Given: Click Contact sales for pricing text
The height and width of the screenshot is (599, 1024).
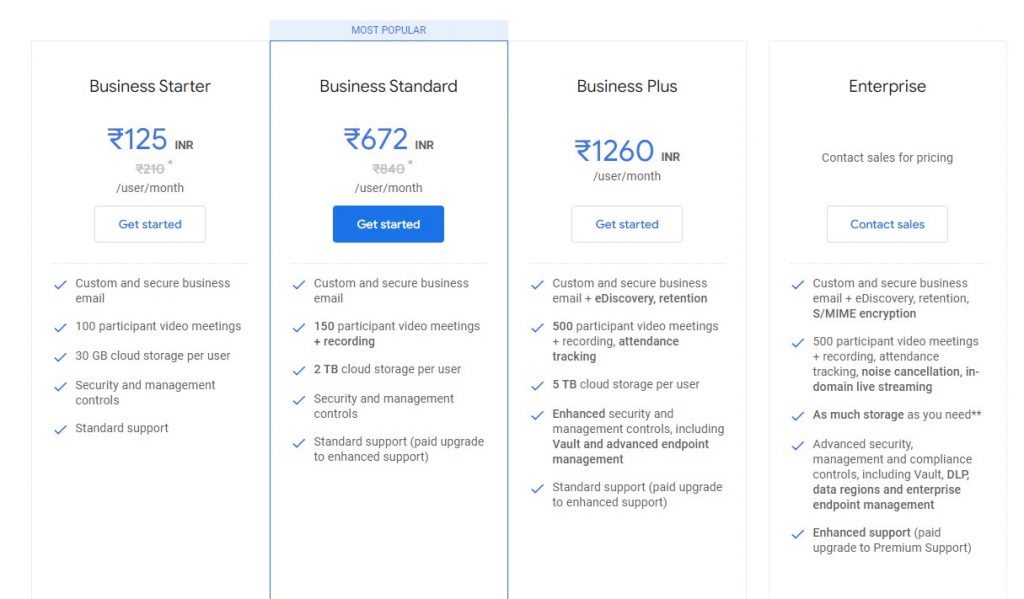Looking at the screenshot, I should tap(887, 157).
